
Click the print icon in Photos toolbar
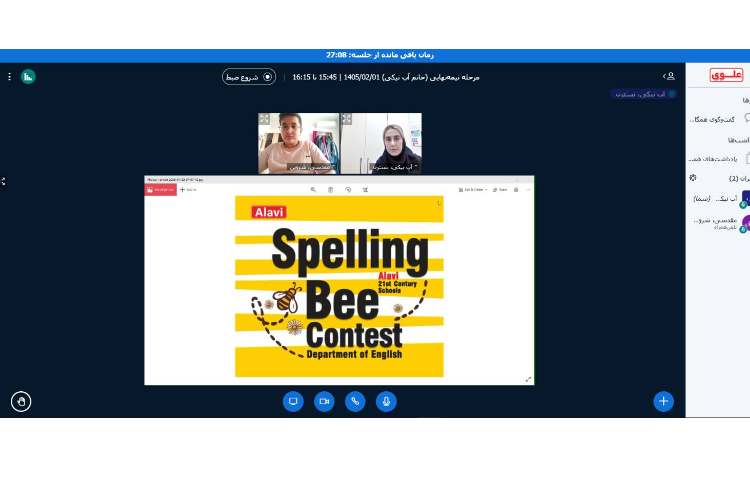(x=516, y=190)
